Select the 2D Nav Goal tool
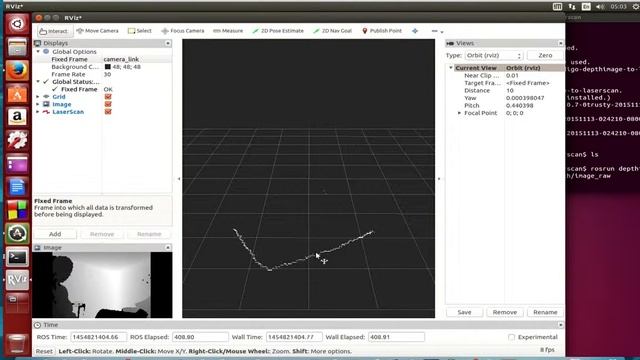640x360 pixels. [332, 31]
